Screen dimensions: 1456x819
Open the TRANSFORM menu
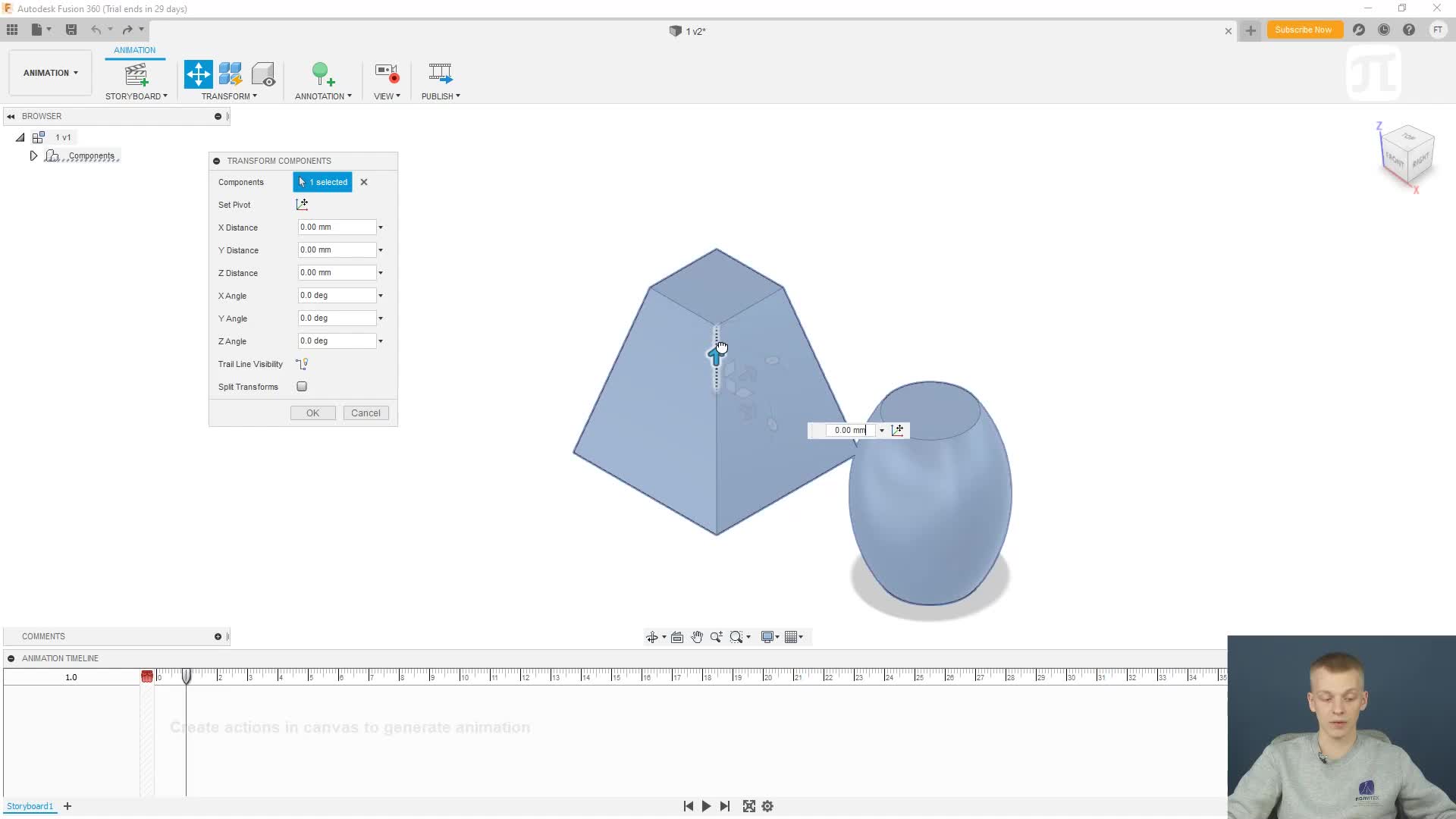point(229,96)
